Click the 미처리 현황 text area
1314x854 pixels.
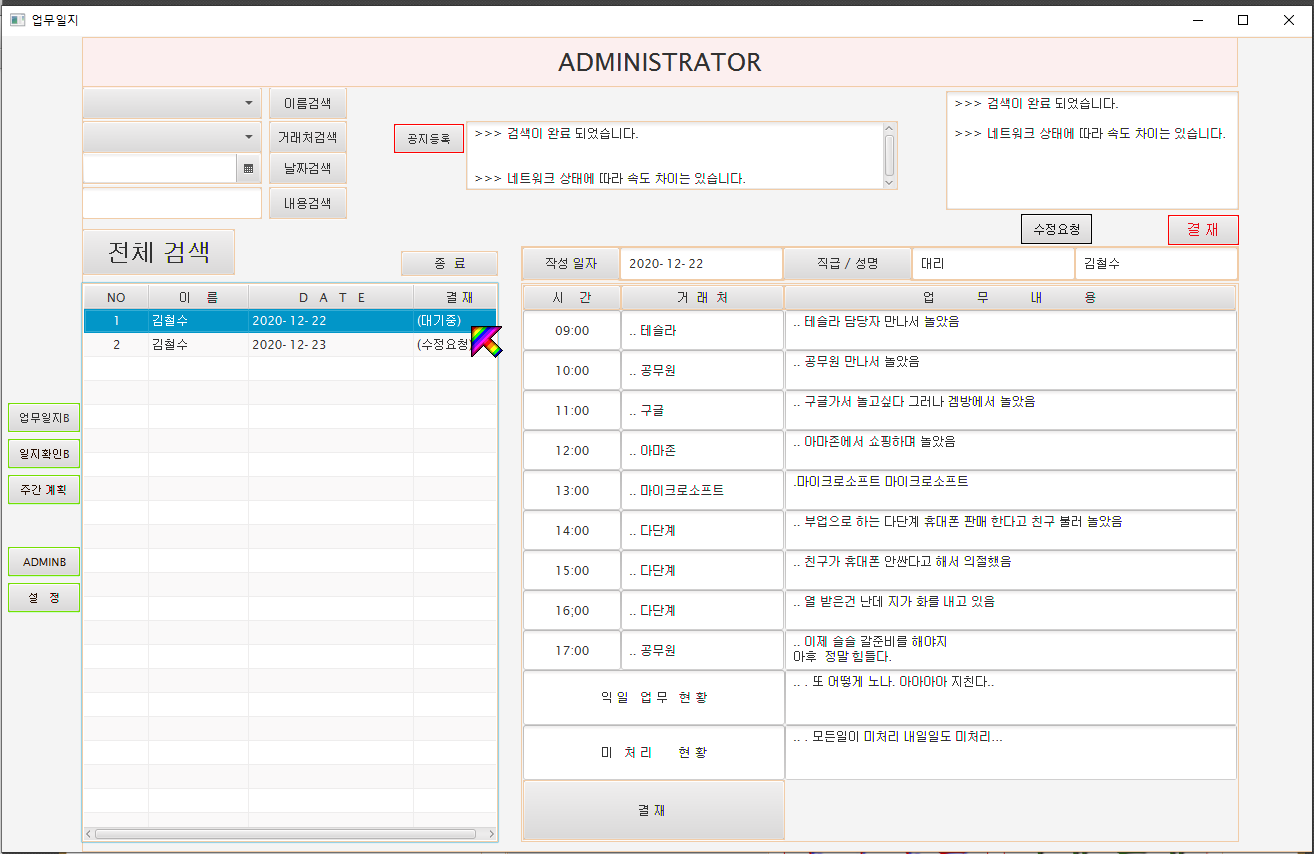point(1011,752)
